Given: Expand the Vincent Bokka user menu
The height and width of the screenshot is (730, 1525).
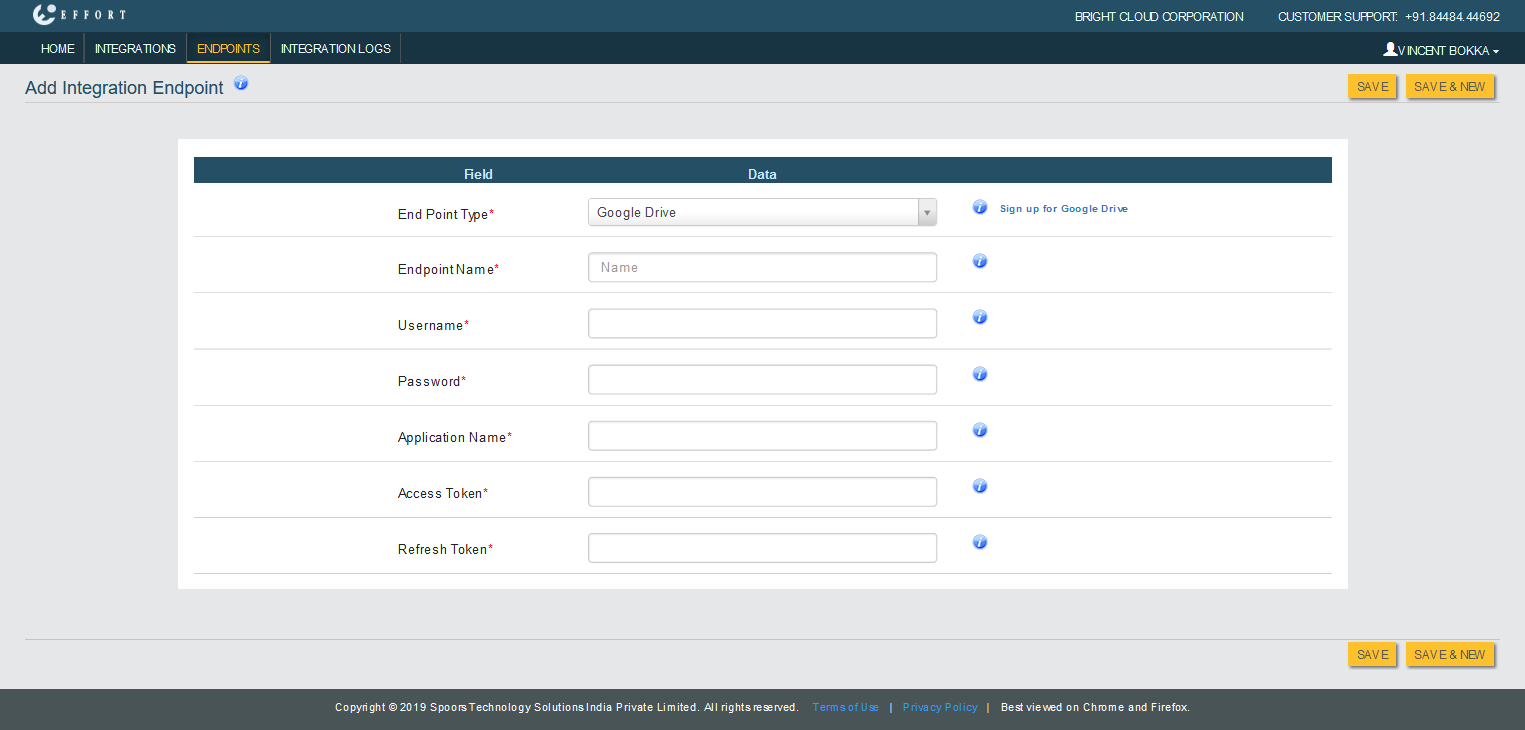Looking at the screenshot, I should click(x=1441, y=50).
